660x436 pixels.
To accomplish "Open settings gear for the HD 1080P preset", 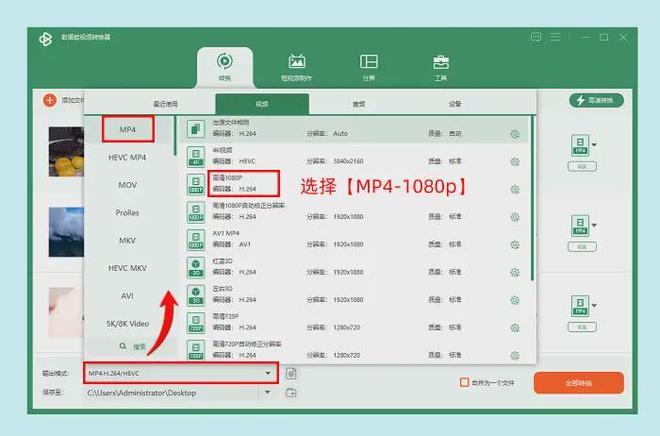I will click(515, 189).
